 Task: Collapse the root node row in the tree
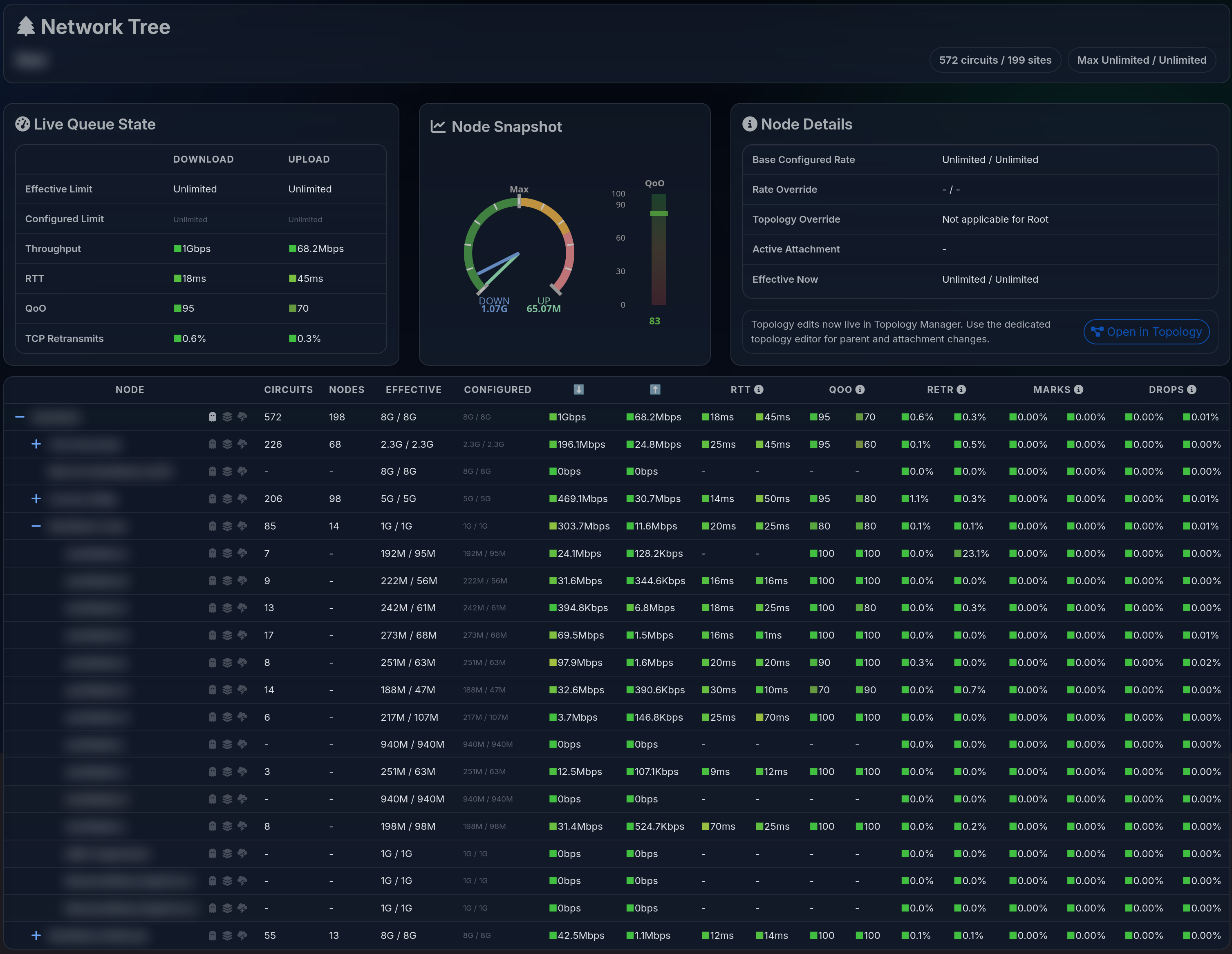pyautogui.click(x=19, y=417)
